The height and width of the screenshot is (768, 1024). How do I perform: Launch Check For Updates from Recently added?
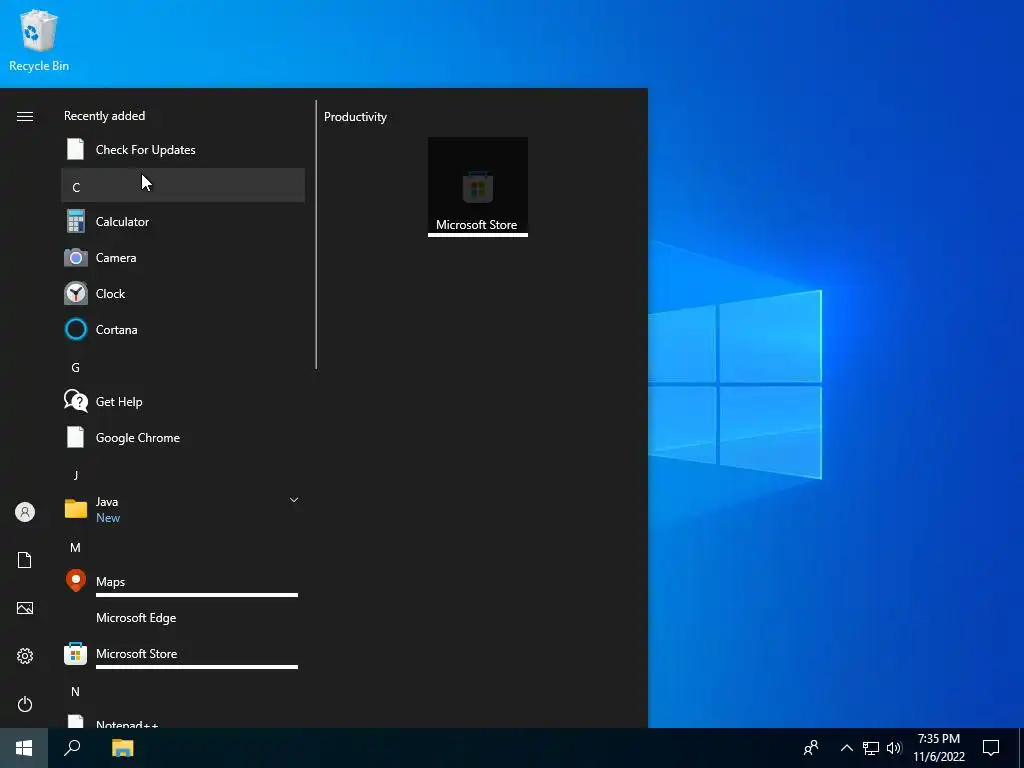pos(183,150)
